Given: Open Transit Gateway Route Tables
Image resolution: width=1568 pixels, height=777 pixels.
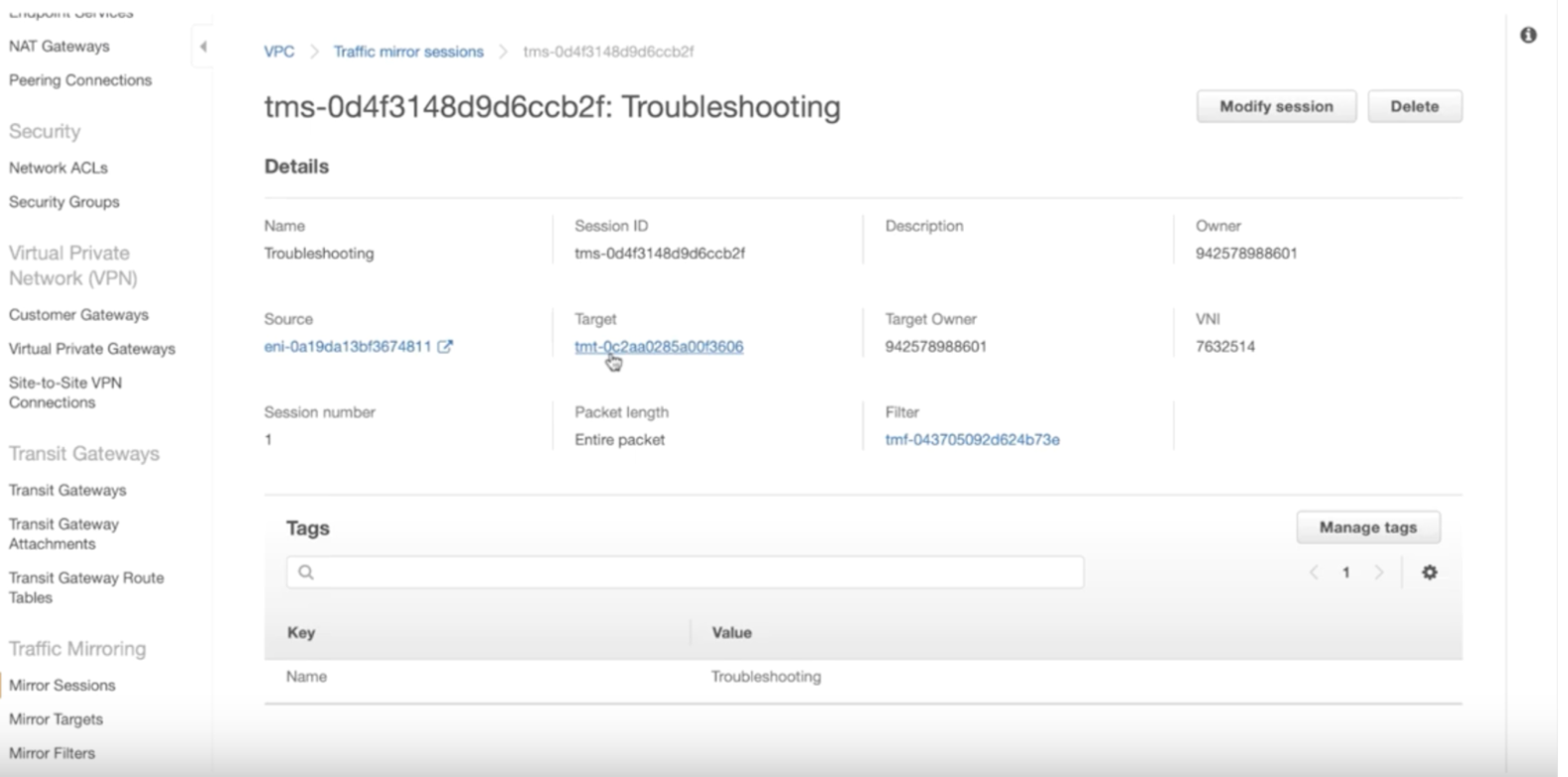Looking at the screenshot, I should (x=86, y=587).
